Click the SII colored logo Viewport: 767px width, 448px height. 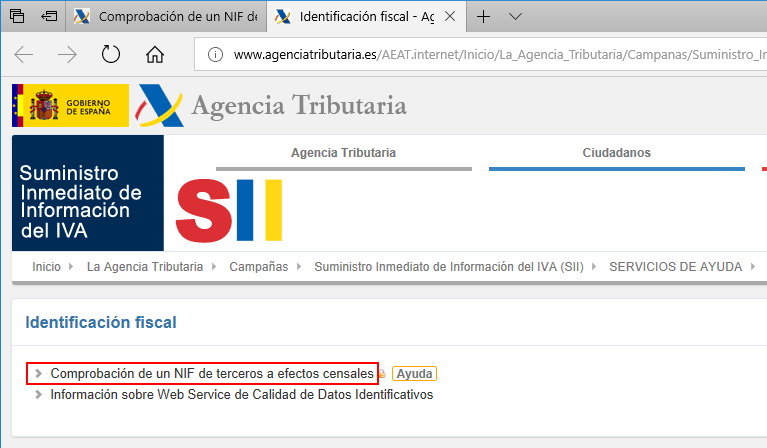229,210
